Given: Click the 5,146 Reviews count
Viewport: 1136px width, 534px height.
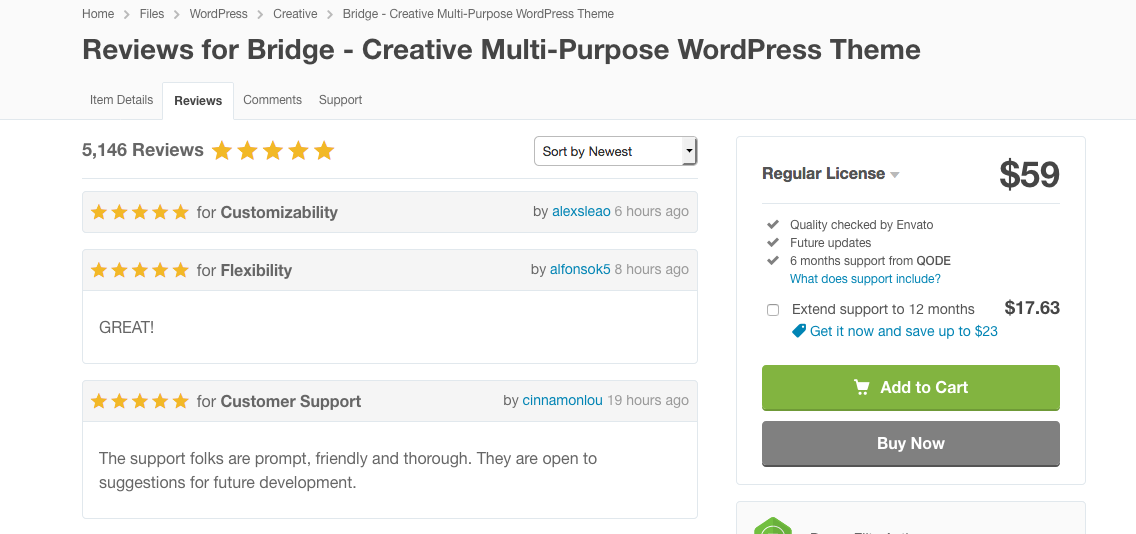Looking at the screenshot, I should click(143, 150).
